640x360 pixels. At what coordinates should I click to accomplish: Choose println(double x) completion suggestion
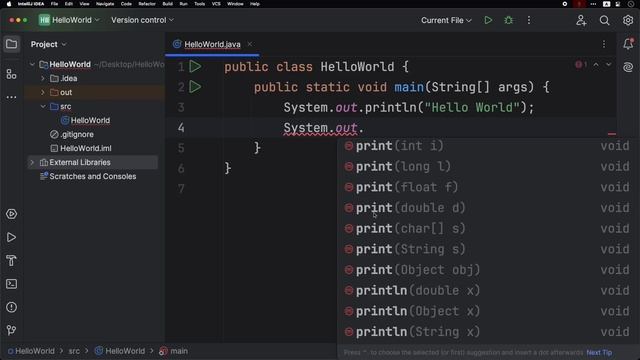click(488, 290)
